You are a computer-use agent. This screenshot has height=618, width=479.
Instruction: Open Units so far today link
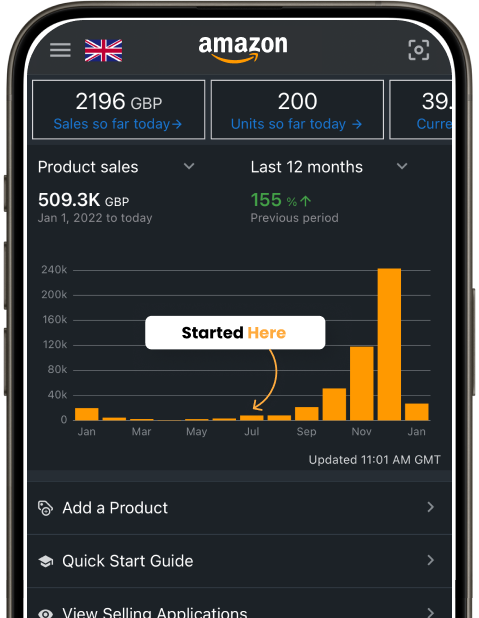tap(296, 124)
